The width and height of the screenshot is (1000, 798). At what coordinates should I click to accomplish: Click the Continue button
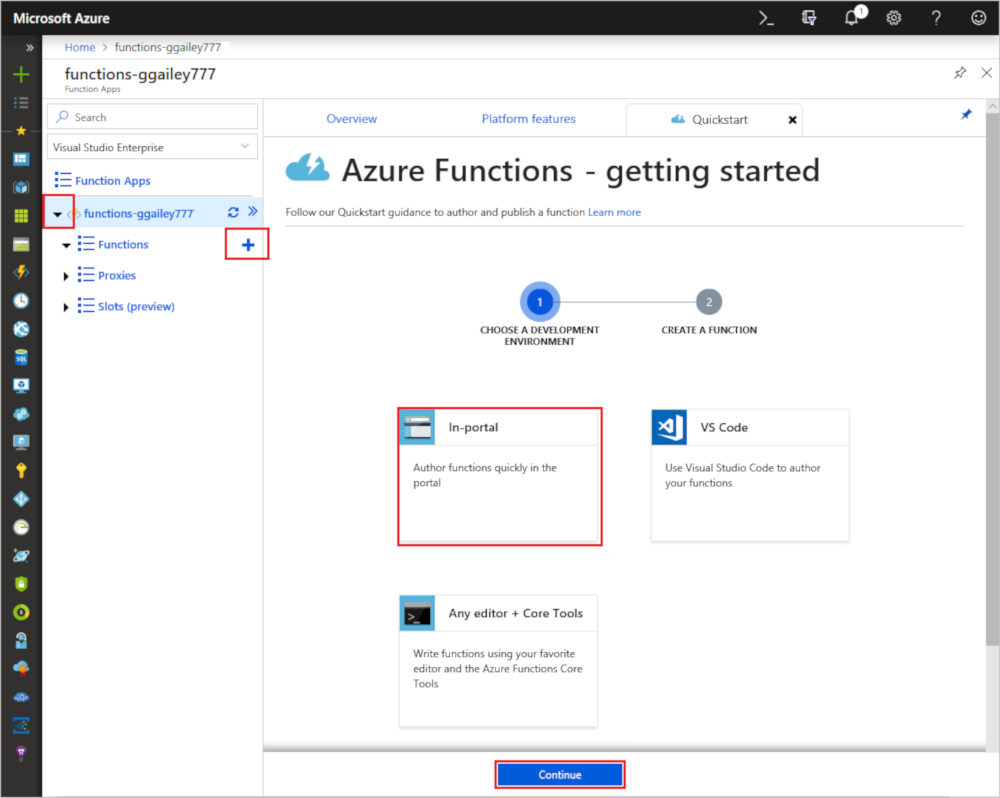[x=560, y=775]
